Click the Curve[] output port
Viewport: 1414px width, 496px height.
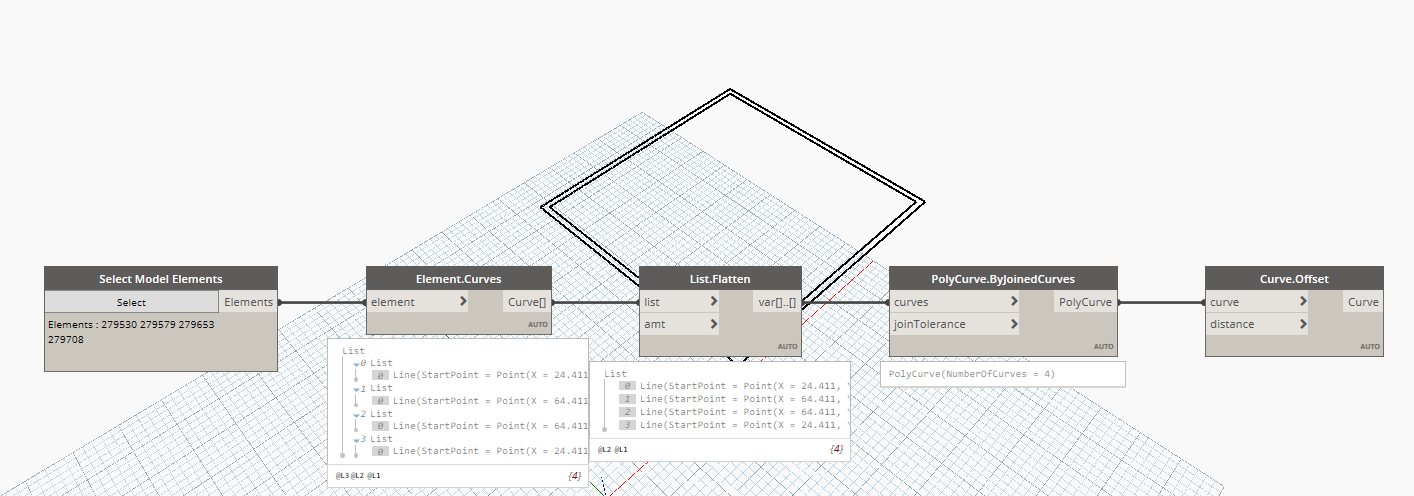coord(527,302)
